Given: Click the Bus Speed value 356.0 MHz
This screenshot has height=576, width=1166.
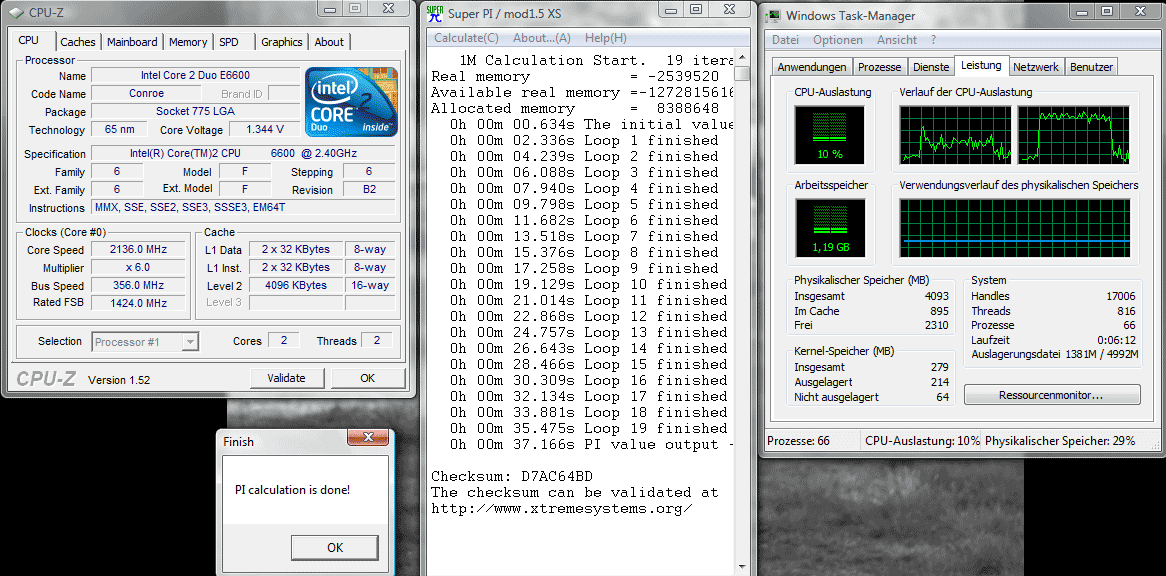Looking at the screenshot, I should click(x=138, y=285).
